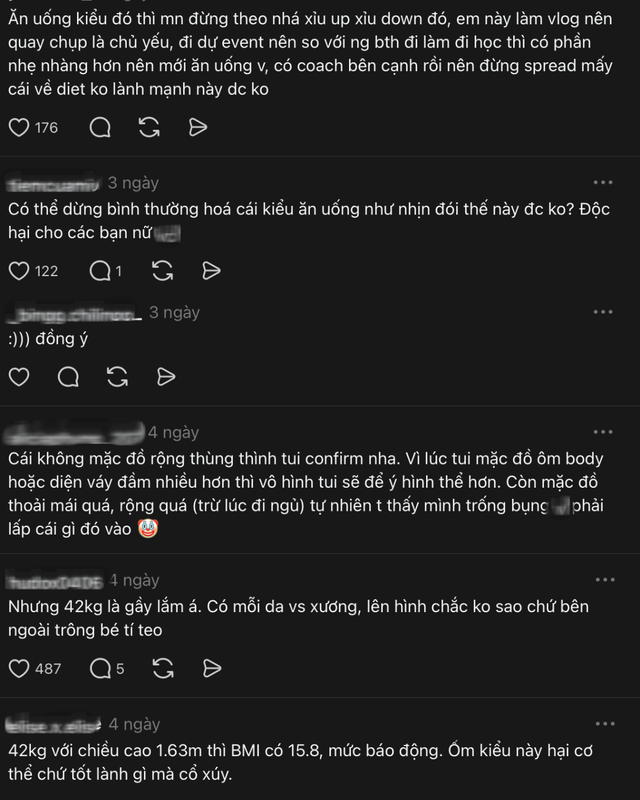Reply to the comment with 176 likes
Screen dimensions: 640x800
tap(100, 127)
